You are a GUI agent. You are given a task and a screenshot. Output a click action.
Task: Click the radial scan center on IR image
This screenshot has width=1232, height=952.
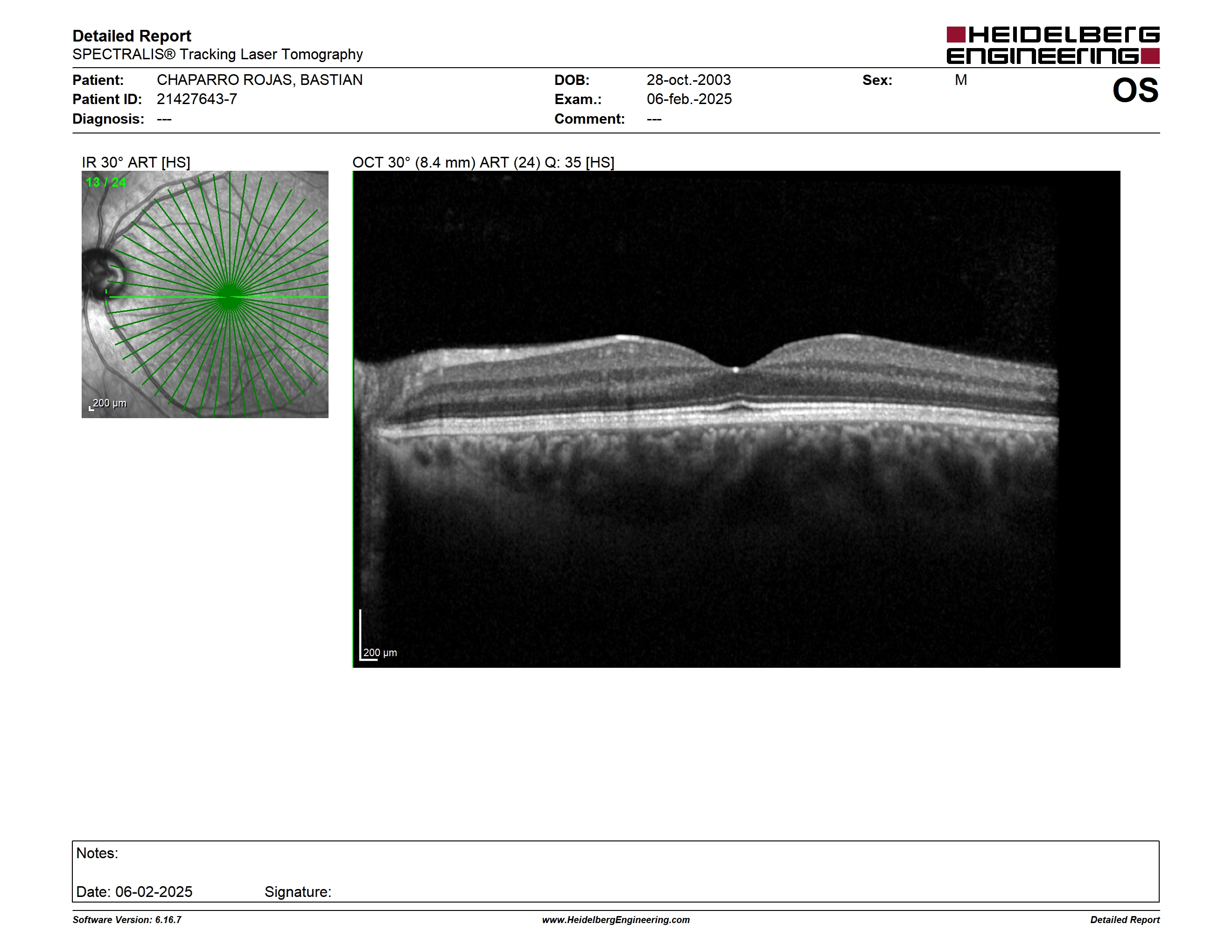pyautogui.click(x=230, y=297)
